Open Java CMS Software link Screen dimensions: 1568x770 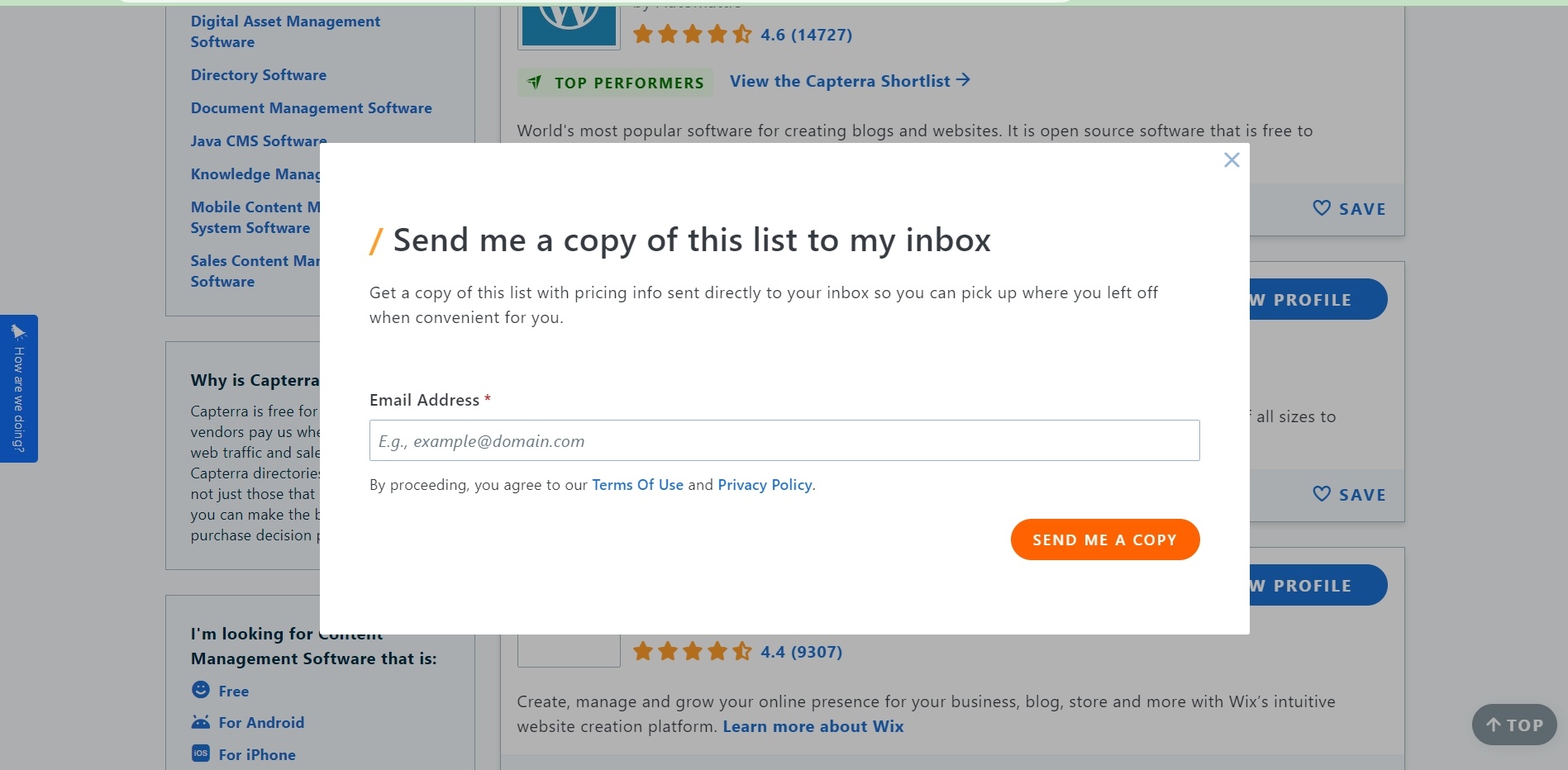pos(258,141)
